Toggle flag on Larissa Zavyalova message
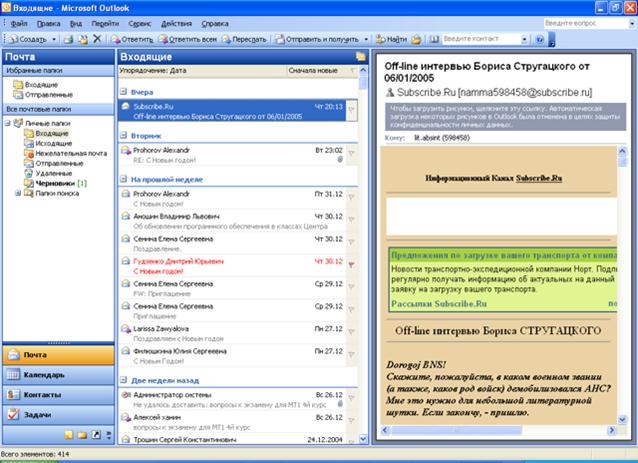 (x=352, y=332)
